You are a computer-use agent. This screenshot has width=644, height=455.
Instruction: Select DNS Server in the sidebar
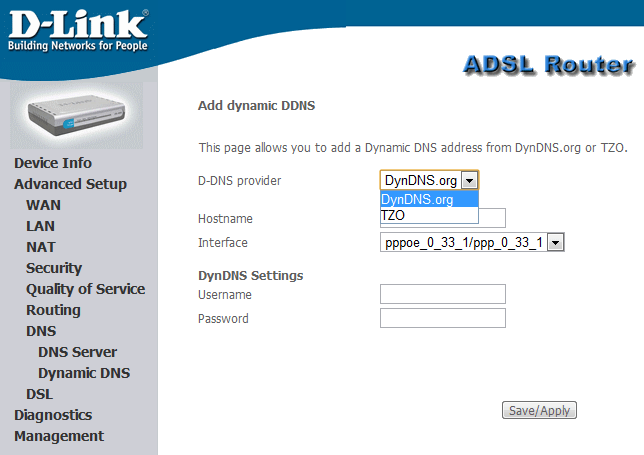(x=77, y=352)
